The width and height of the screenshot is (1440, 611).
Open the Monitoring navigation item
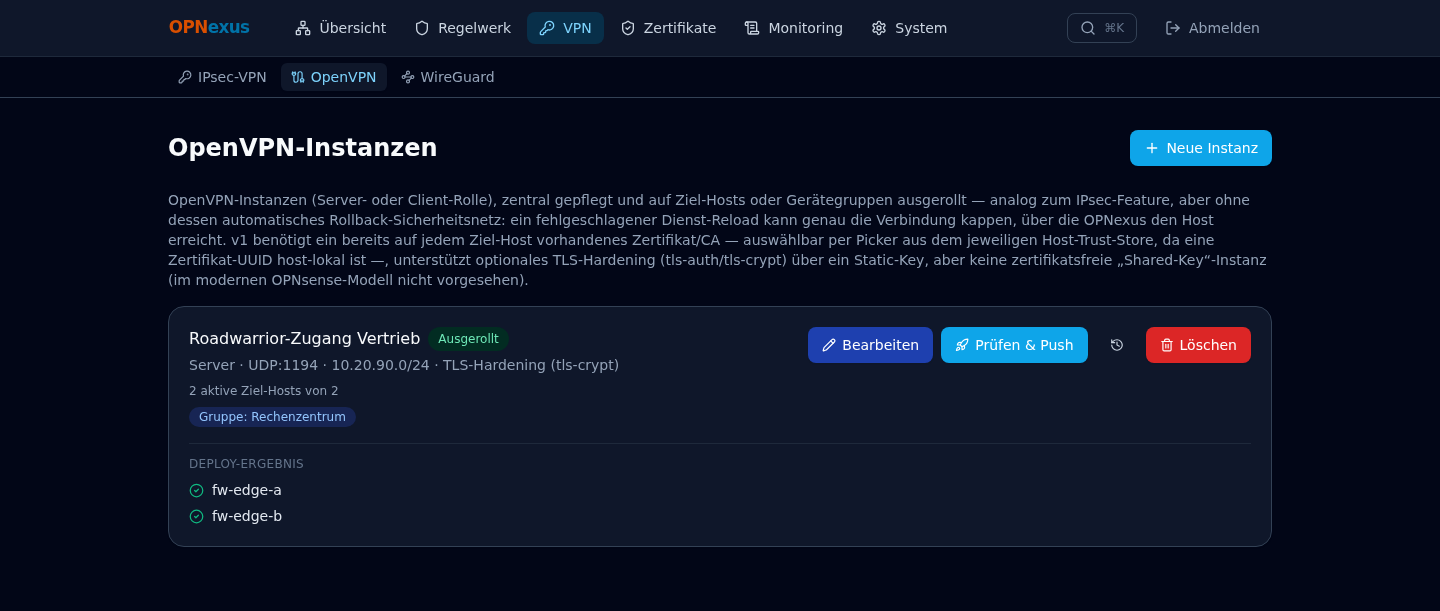pyautogui.click(x=794, y=28)
